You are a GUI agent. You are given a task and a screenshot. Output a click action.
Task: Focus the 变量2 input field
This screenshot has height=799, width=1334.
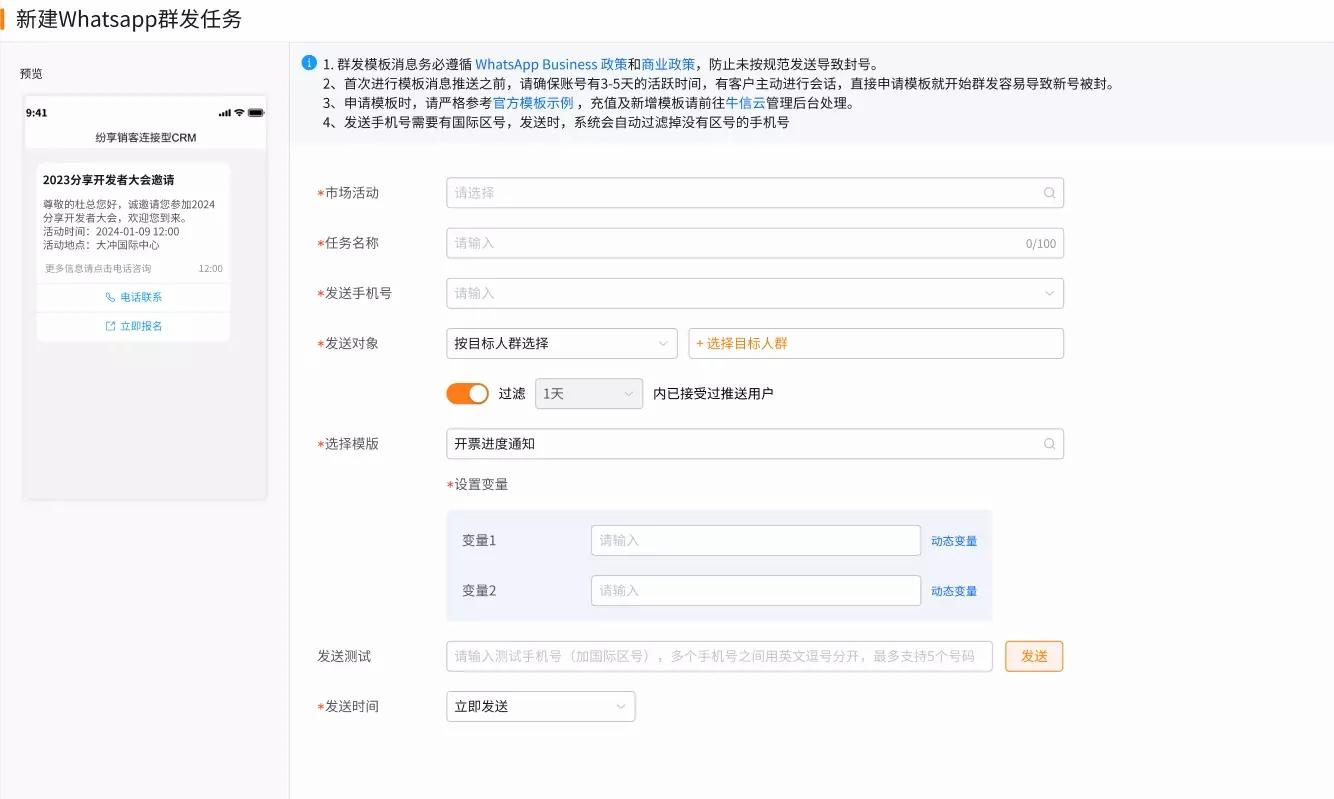tap(756, 590)
